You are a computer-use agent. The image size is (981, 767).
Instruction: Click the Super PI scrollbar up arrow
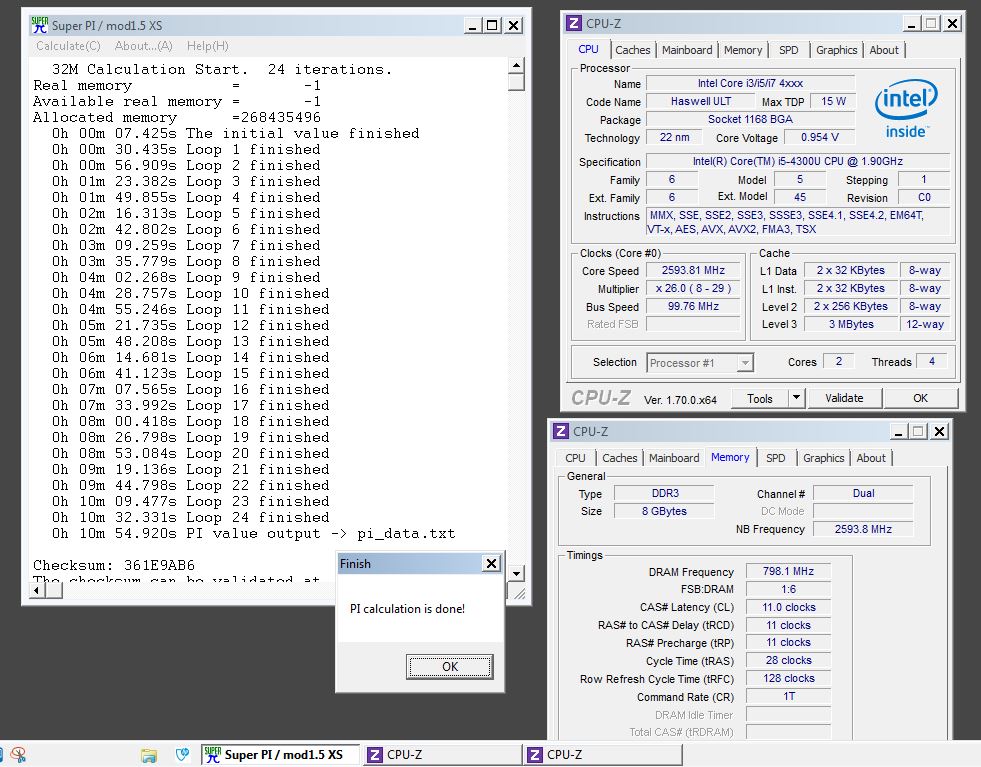tap(516, 65)
